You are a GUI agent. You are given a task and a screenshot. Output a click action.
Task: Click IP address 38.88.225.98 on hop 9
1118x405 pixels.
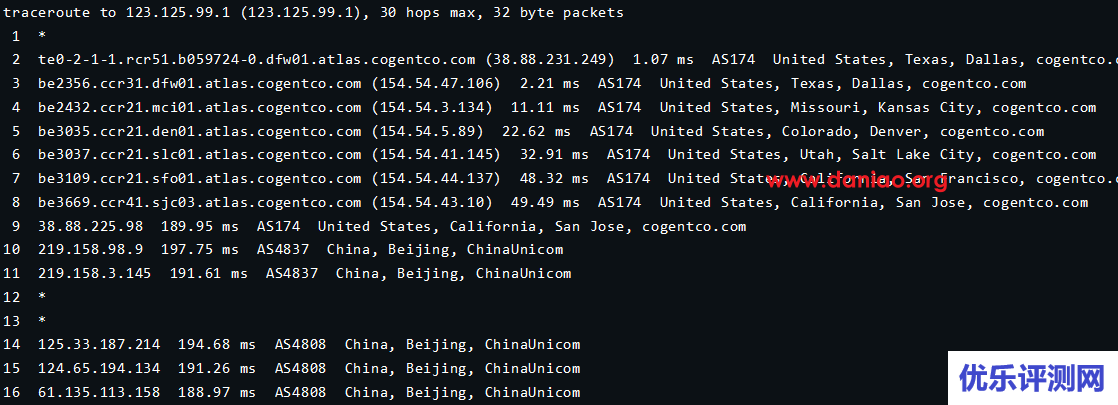[90, 227]
